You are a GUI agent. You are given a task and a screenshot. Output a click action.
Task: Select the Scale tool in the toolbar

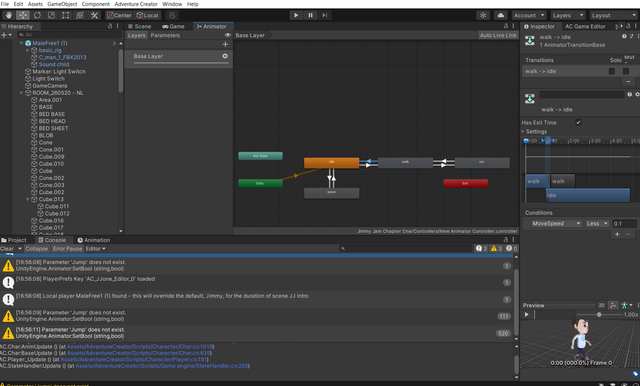(x=51, y=16)
